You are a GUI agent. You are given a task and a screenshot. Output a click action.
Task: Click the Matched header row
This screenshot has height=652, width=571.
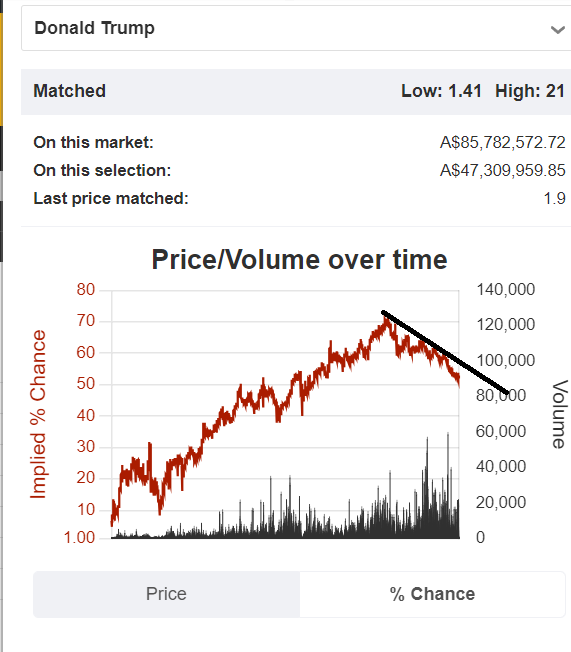(x=296, y=91)
